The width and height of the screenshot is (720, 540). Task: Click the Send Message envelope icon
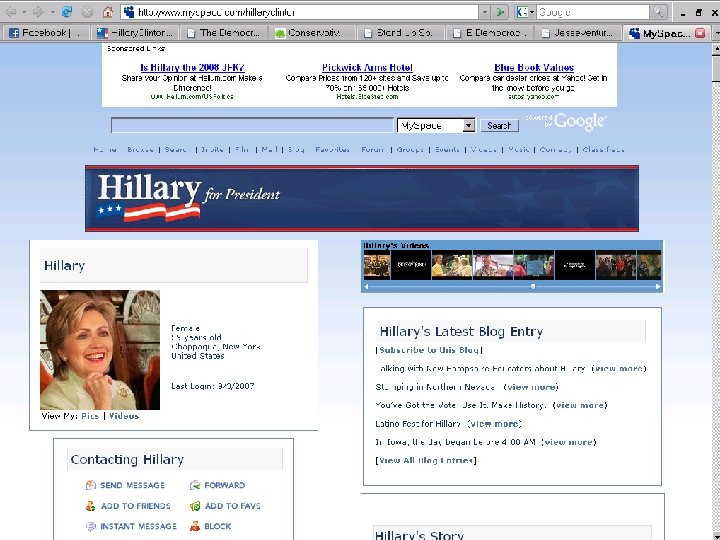point(90,485)
